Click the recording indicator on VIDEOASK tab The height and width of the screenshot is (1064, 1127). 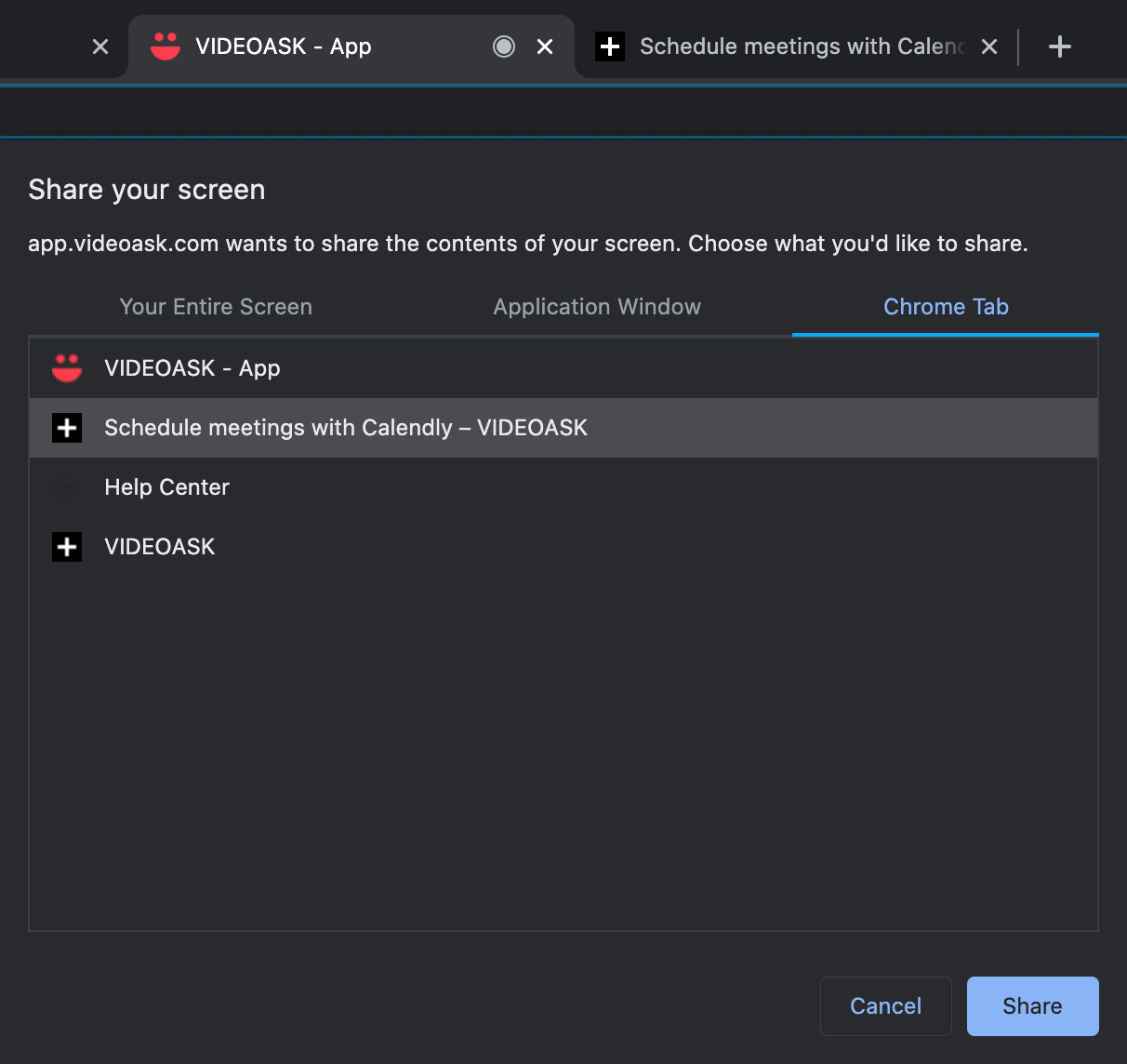coord(504,47)
